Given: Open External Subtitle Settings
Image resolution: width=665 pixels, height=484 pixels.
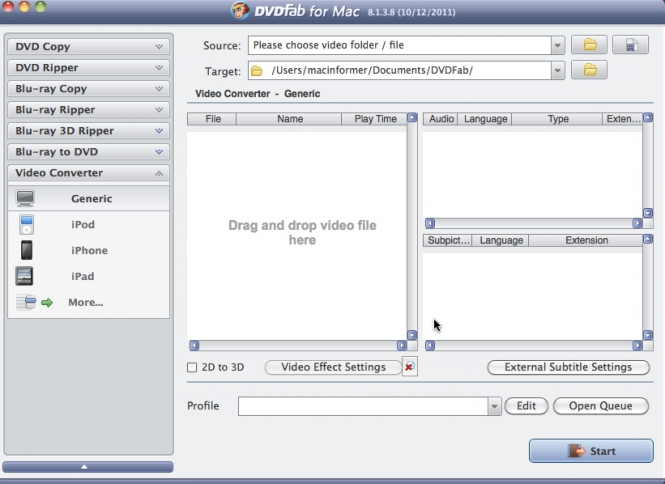Looking at the screenshot, I should [x=568, y=367].
